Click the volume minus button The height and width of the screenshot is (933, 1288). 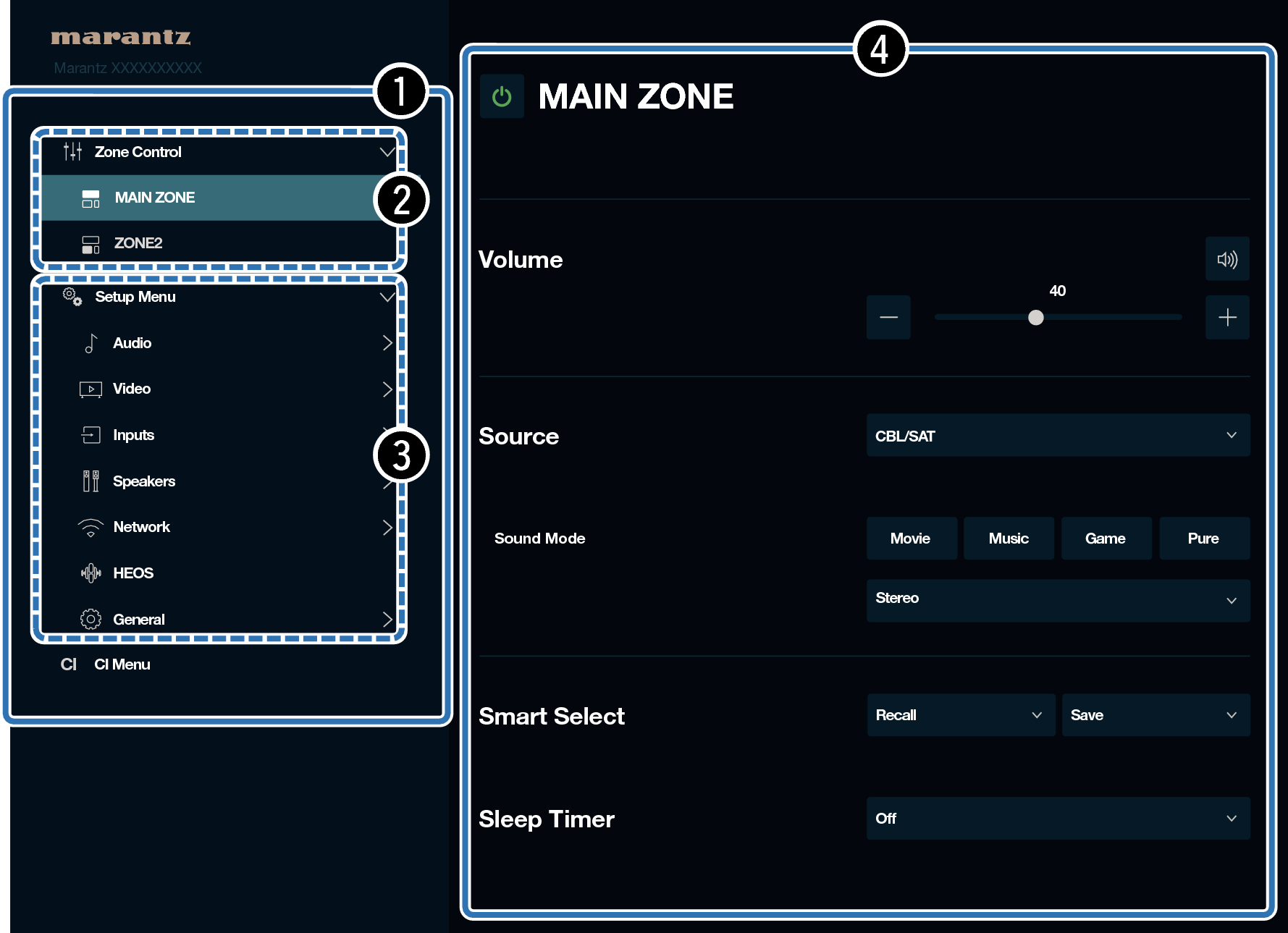coord(888,317)
